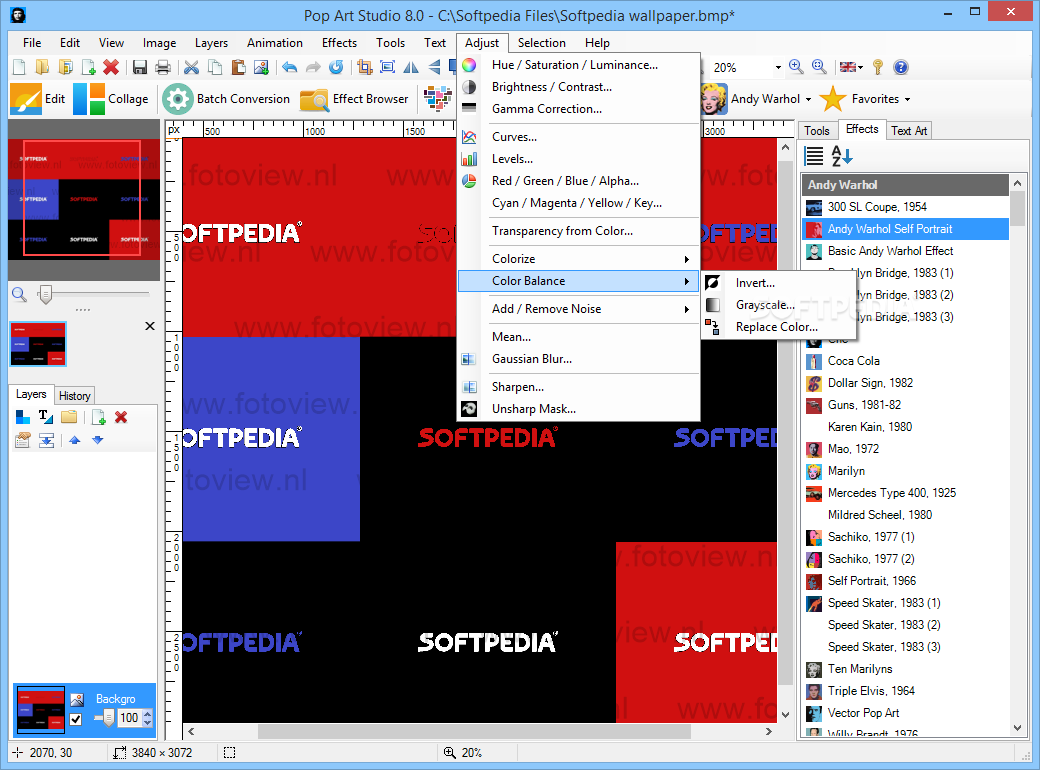This screenshot has height=770, width=1040.
Task: Expand the Add / Remove Noise submenu
Action: coord(578,308)
